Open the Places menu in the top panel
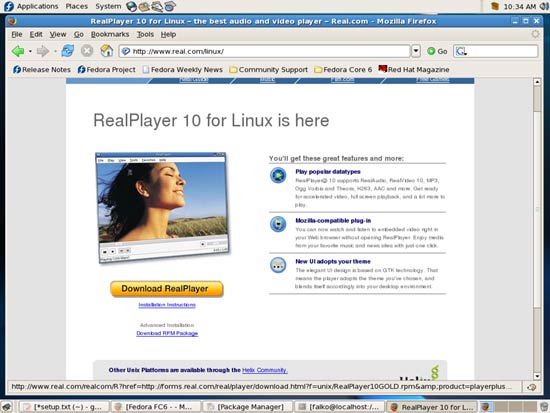The height and width of the screenshot is (413, 550). coord(76,6)
